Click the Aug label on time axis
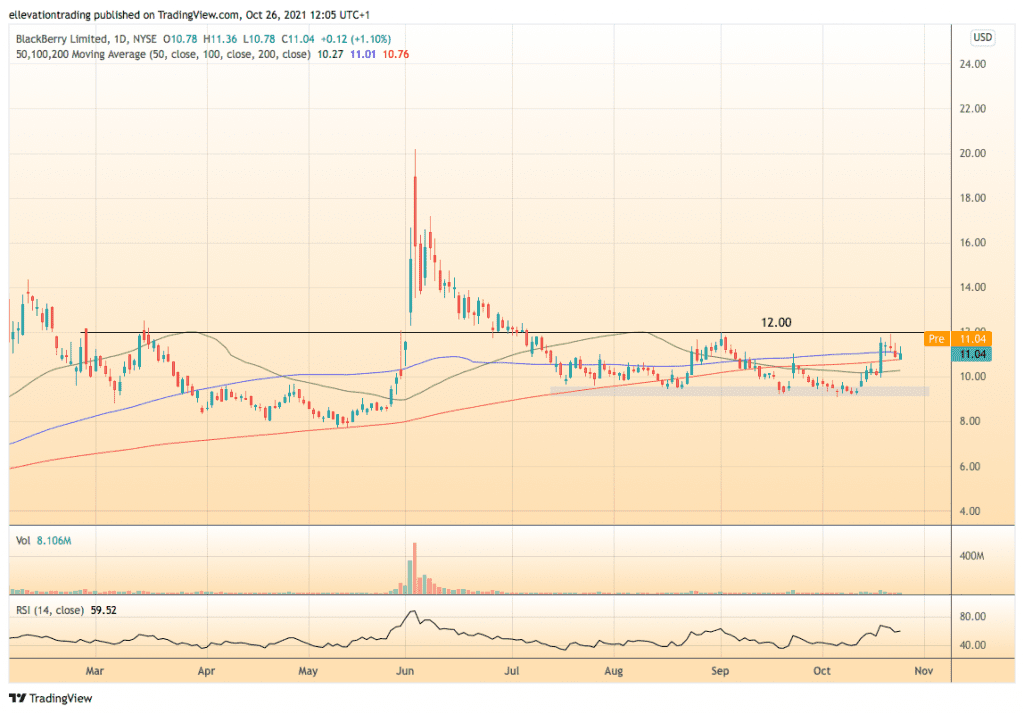Viewport: 1024px width, 714px height. click(614, 671)
